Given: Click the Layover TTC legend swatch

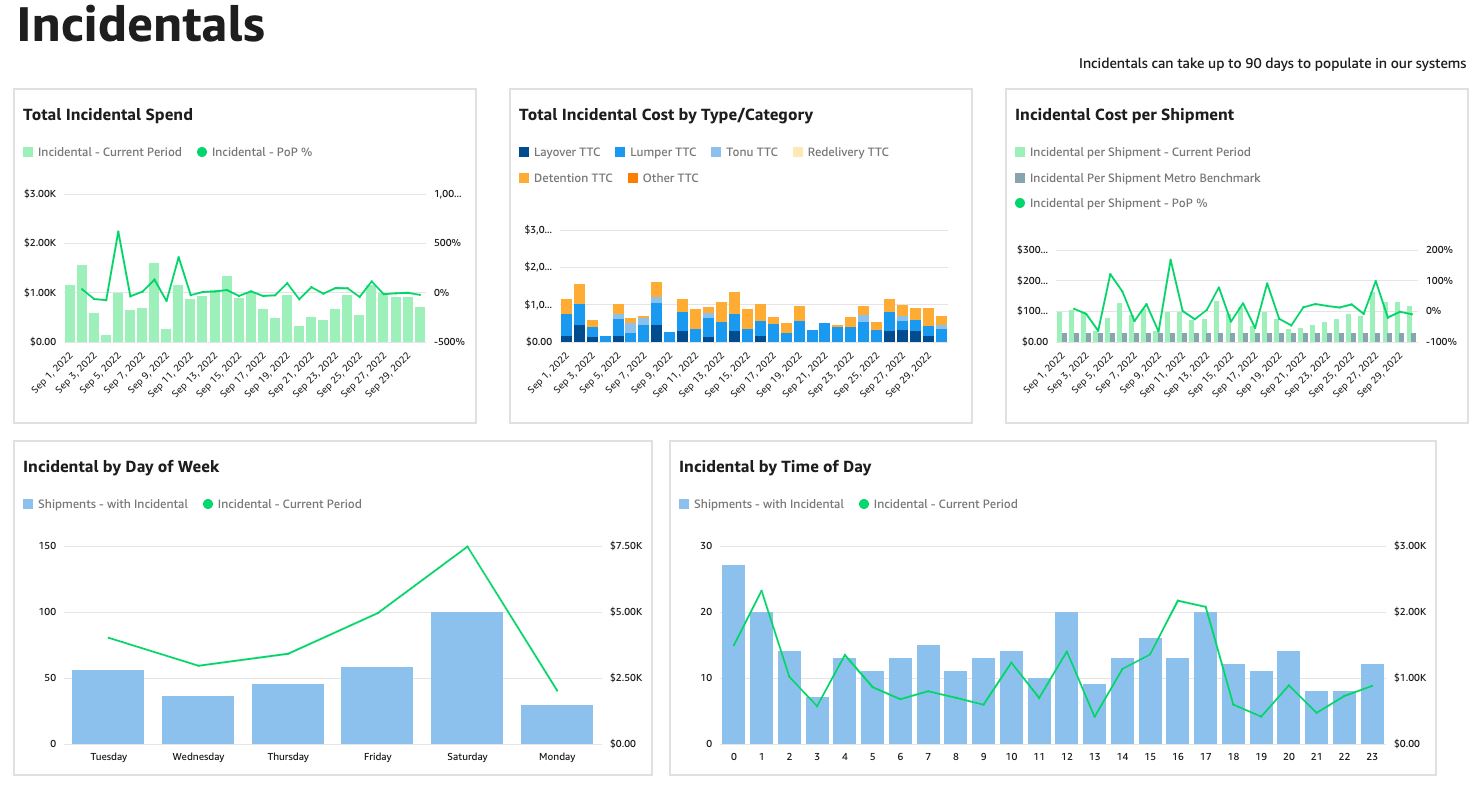Looking at the screenshot, I should tap(524, 152).
